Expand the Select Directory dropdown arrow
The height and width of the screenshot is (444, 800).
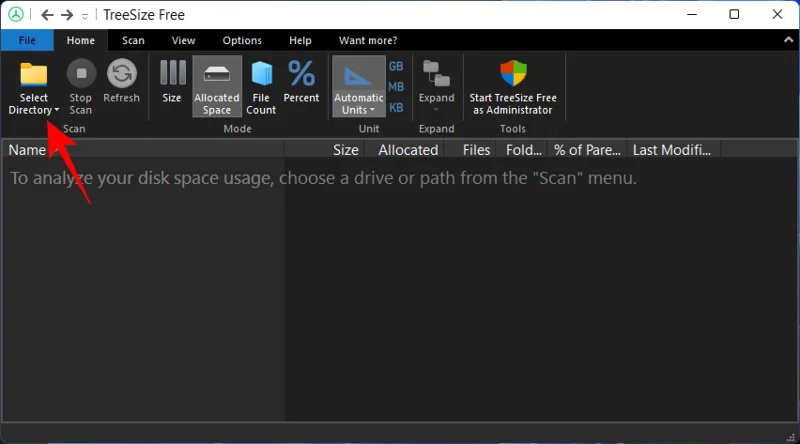tap(56, 110)
